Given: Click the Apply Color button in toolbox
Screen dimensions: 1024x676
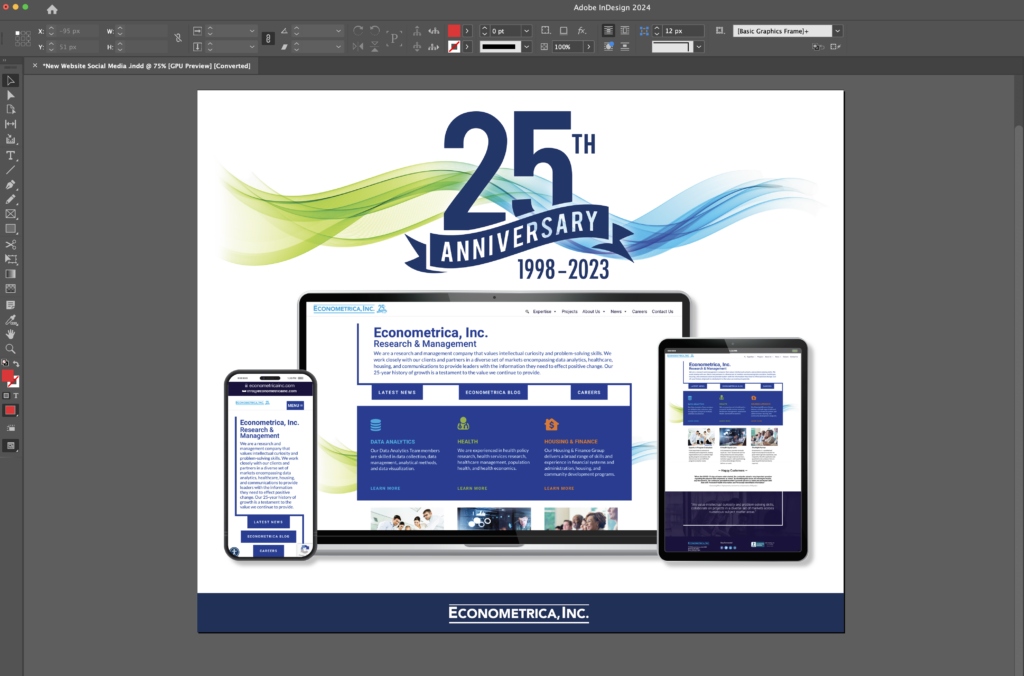Looking at the screenshot, I should [x=10, y=411].
